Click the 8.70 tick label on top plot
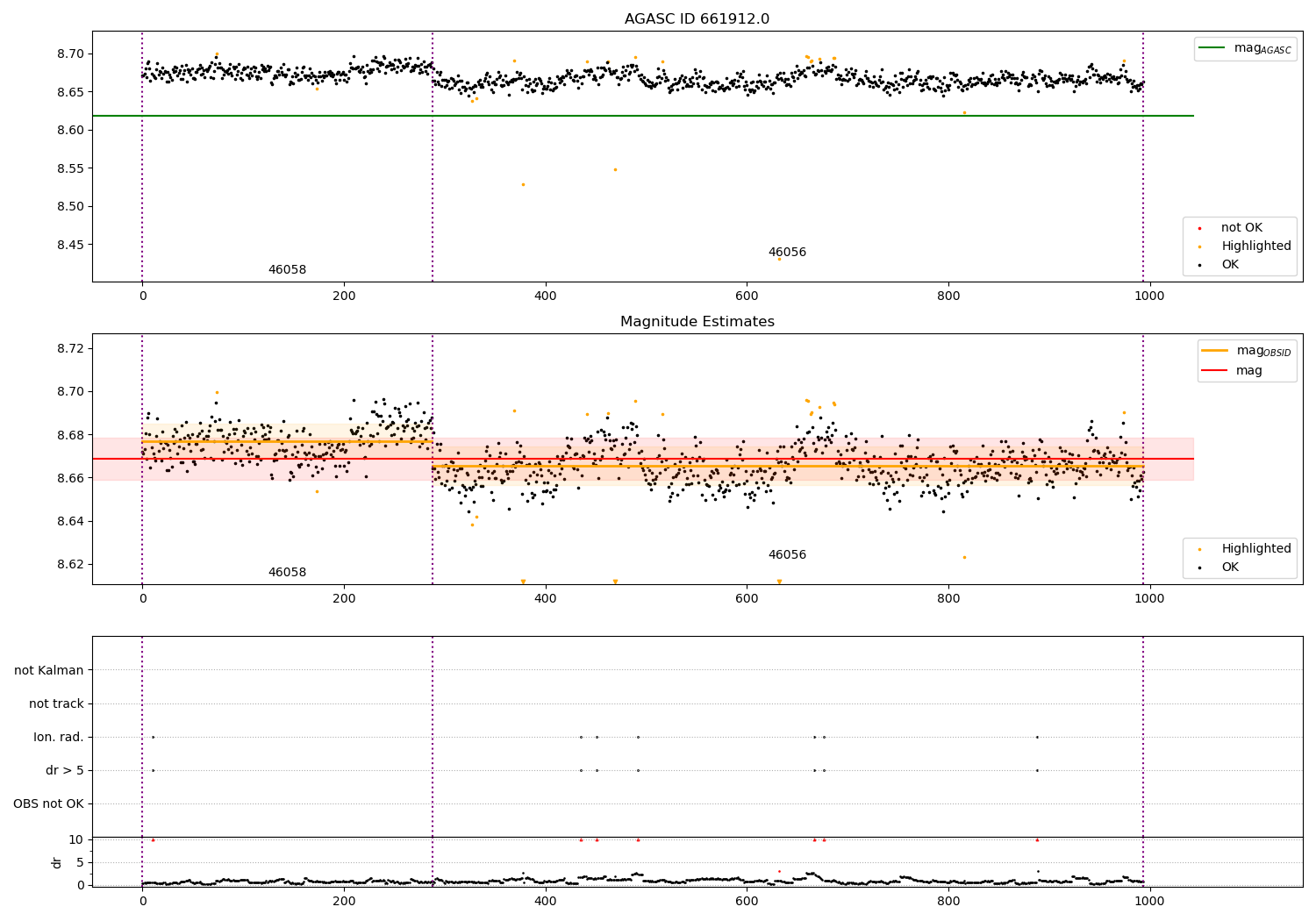This screenshot has width=1316, height=921. [x=71, y=54]
